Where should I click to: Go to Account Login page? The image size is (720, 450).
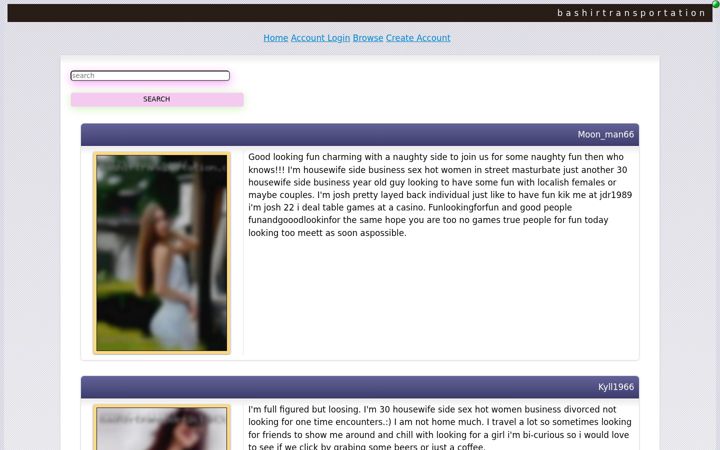320,38
